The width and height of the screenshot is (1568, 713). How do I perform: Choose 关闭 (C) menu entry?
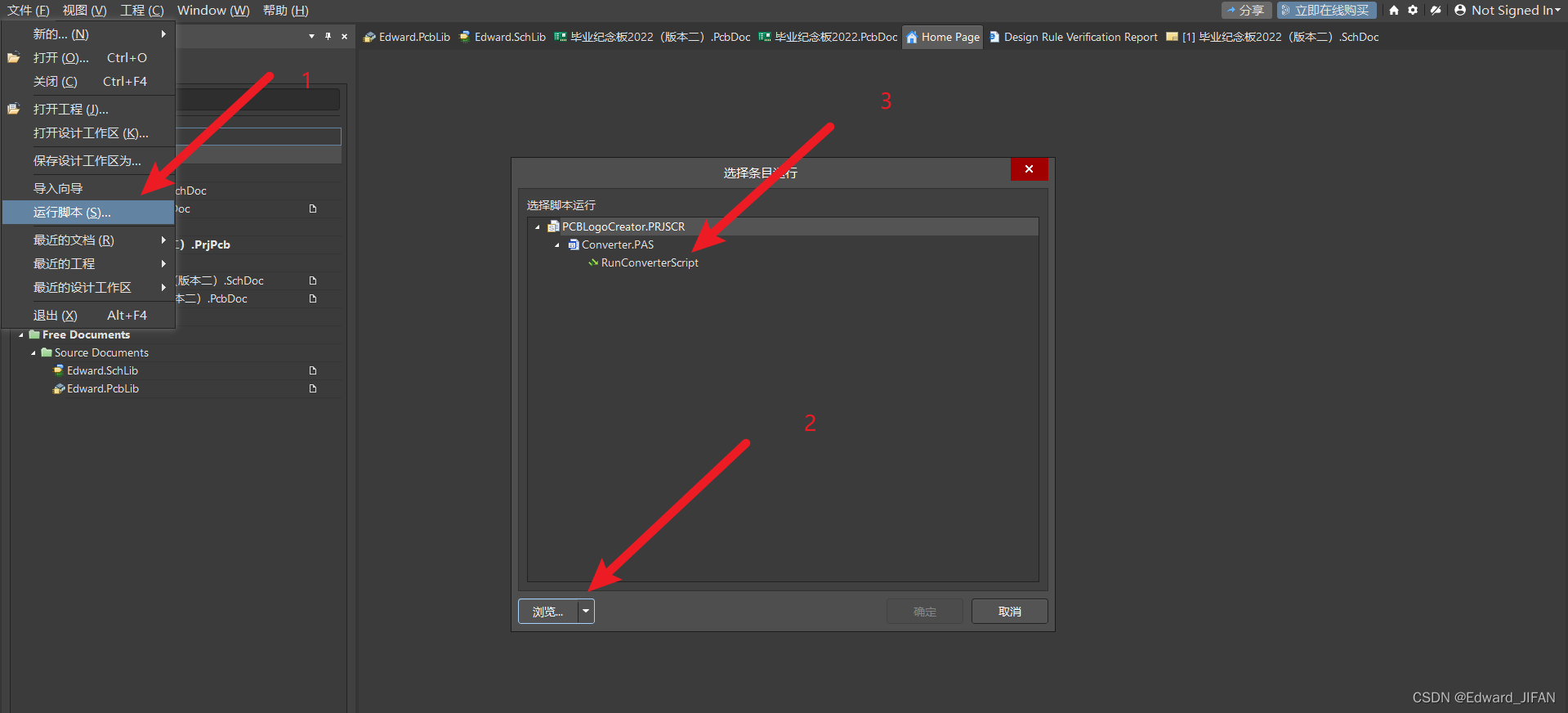coord(88,82)
